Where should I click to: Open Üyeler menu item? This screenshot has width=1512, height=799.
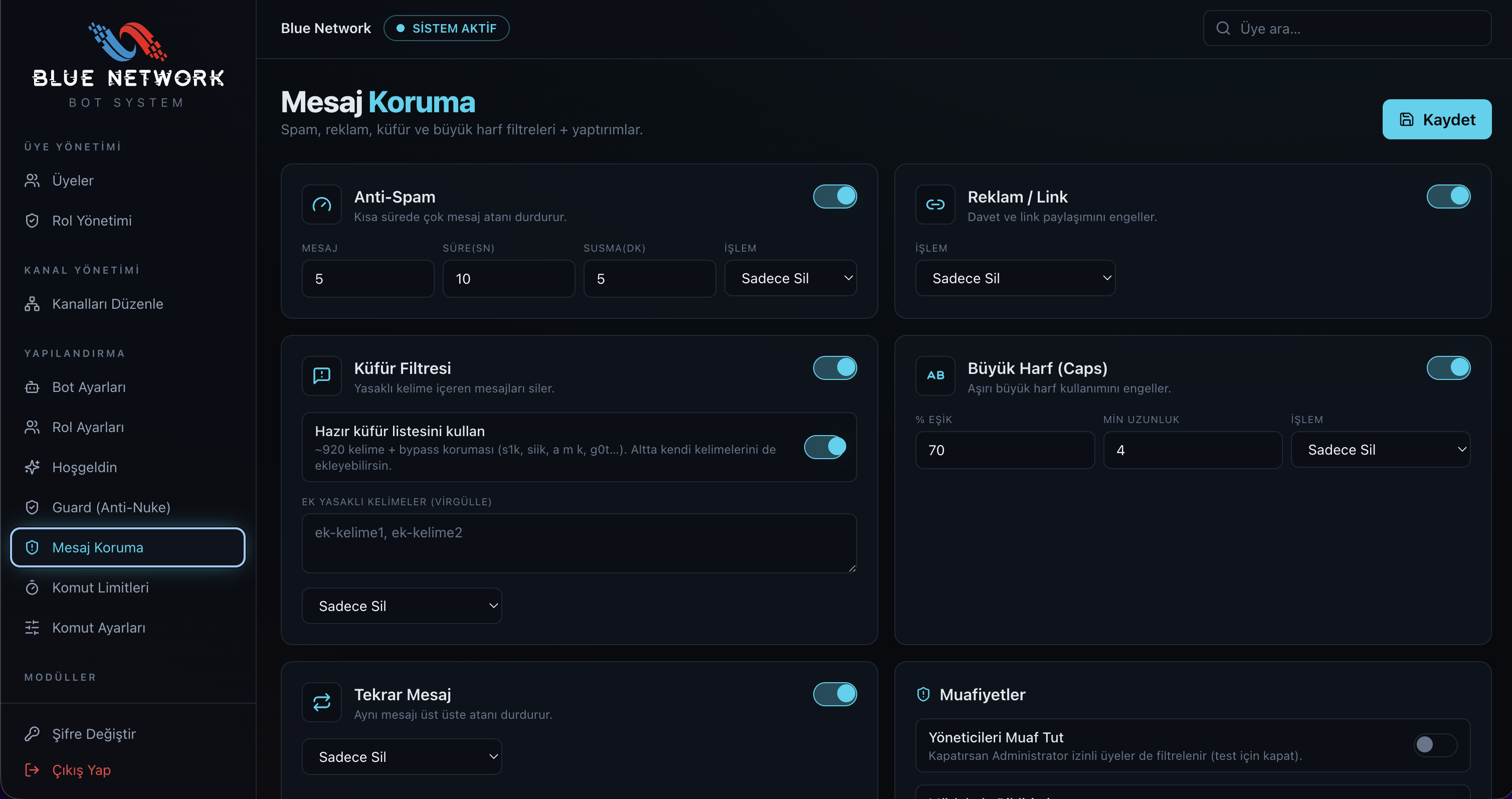(x=128, y=180)
